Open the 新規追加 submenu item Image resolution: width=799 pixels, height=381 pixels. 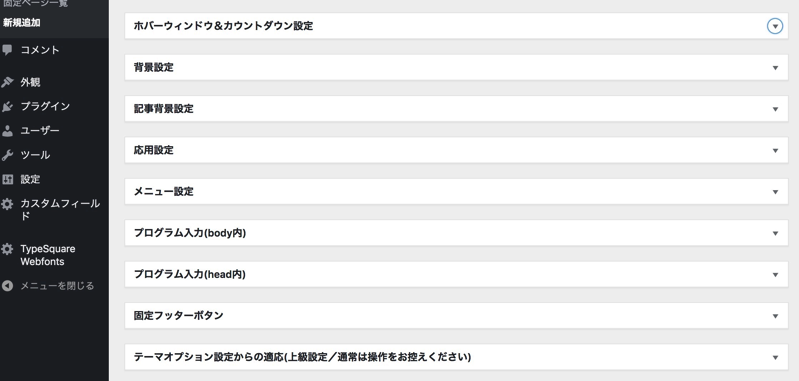coord(21,23)
